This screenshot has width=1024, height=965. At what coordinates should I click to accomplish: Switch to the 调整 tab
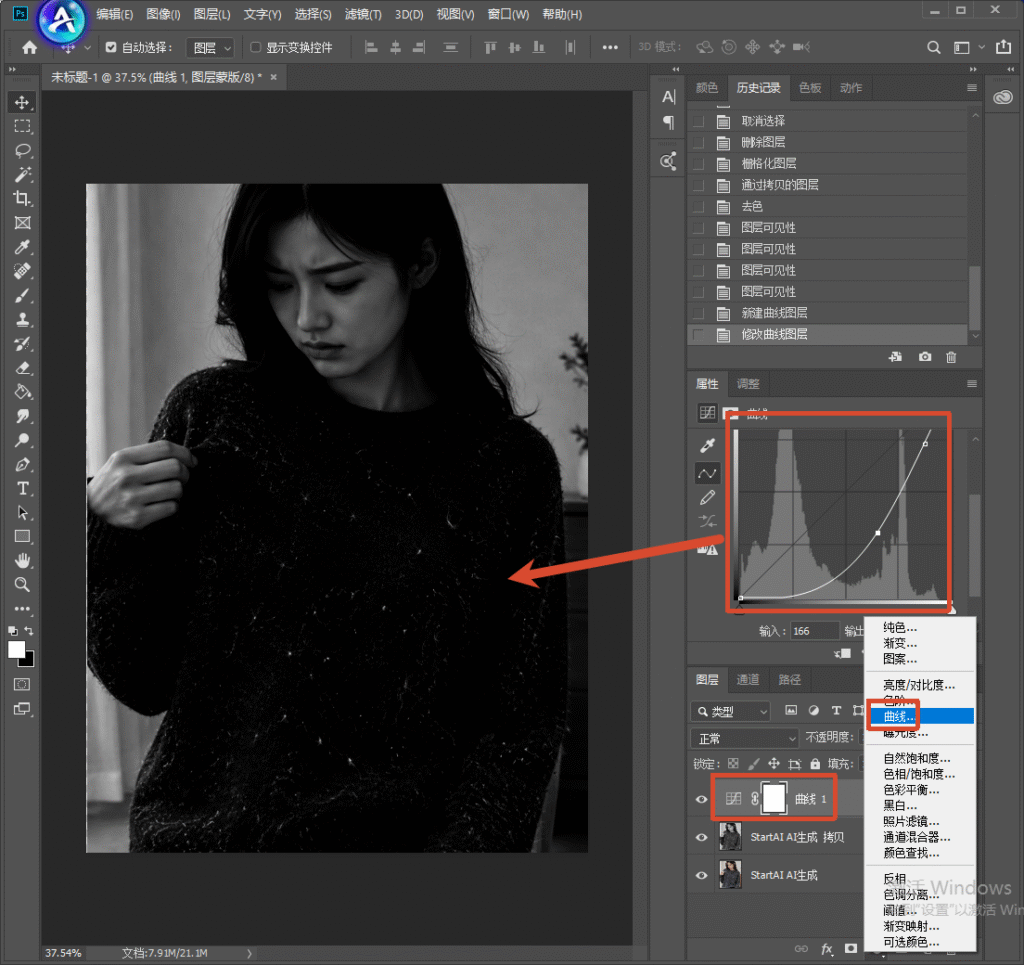pyautogui.click(x=748, y=383)
